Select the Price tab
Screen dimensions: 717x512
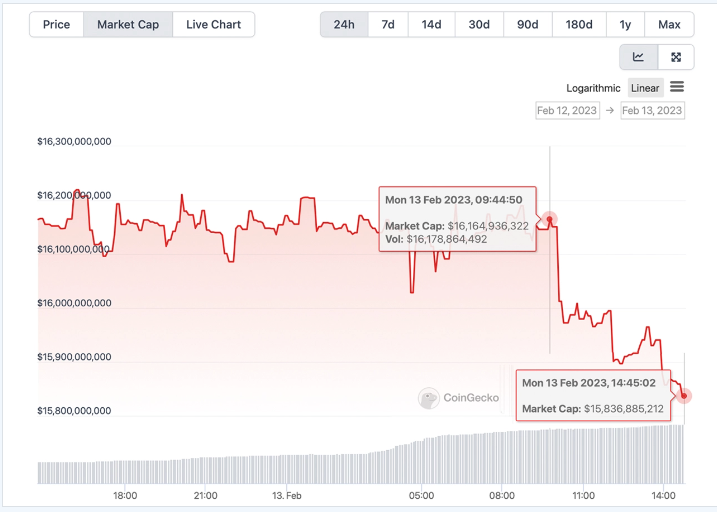coord(57,24)
